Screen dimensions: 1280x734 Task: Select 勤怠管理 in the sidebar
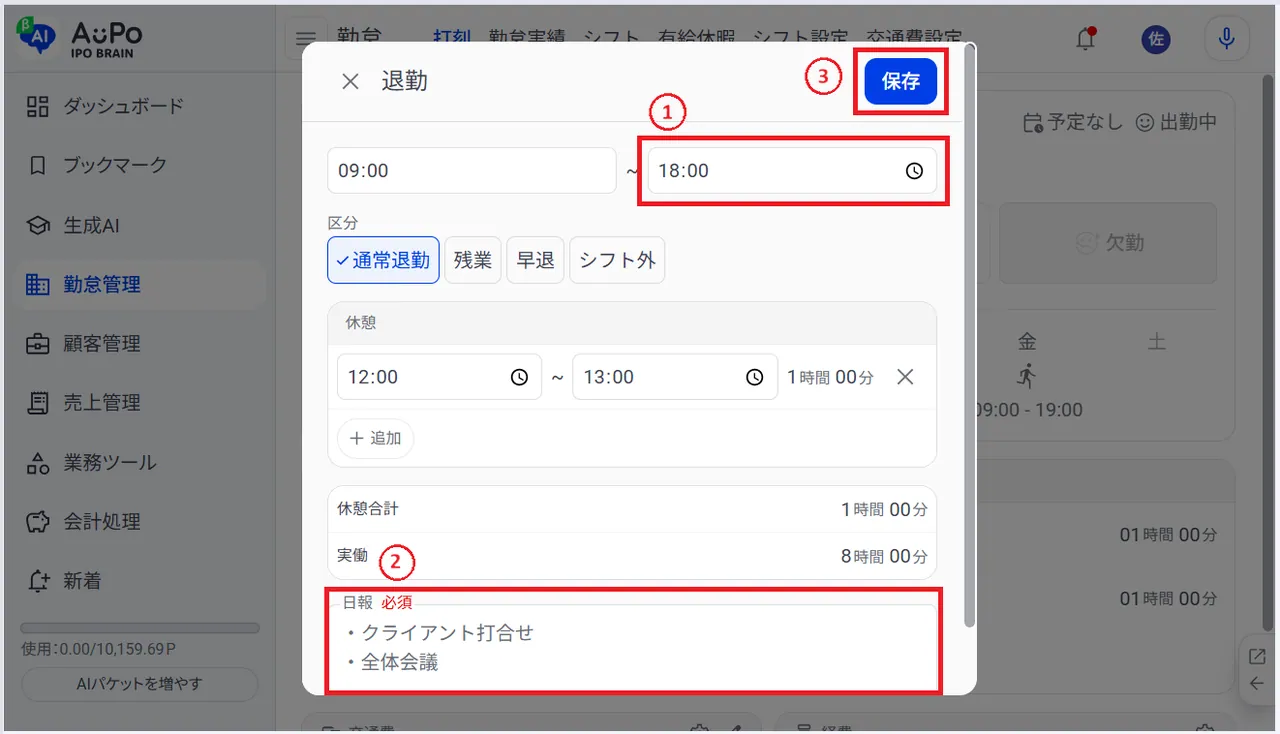tap(138, 284)
